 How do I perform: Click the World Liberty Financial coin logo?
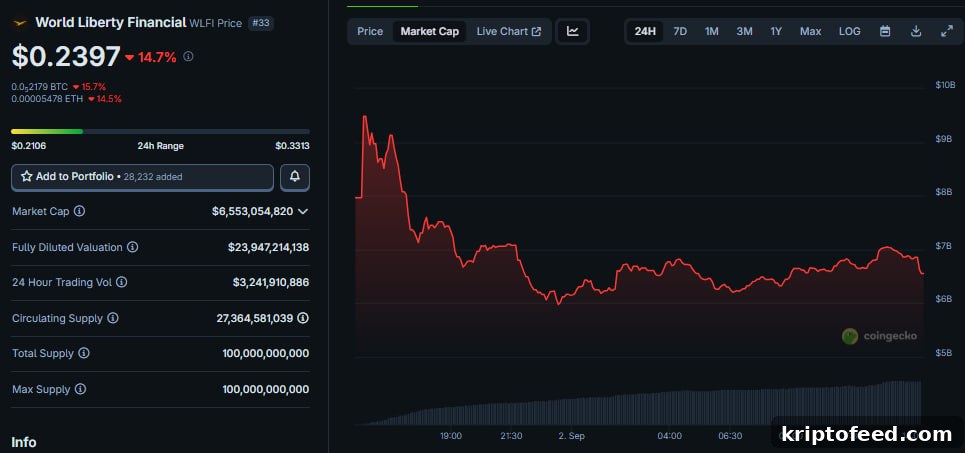[20, 23]
